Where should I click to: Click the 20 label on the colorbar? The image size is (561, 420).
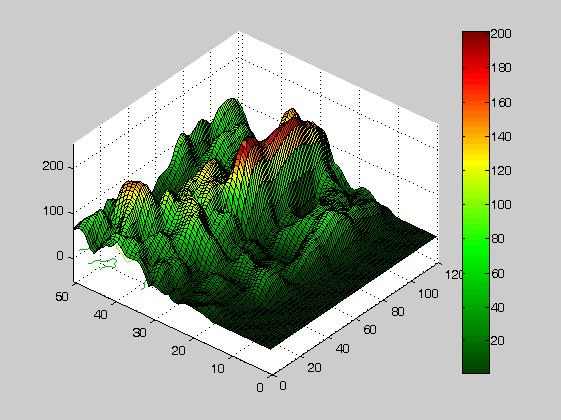[x=498, y=340]
